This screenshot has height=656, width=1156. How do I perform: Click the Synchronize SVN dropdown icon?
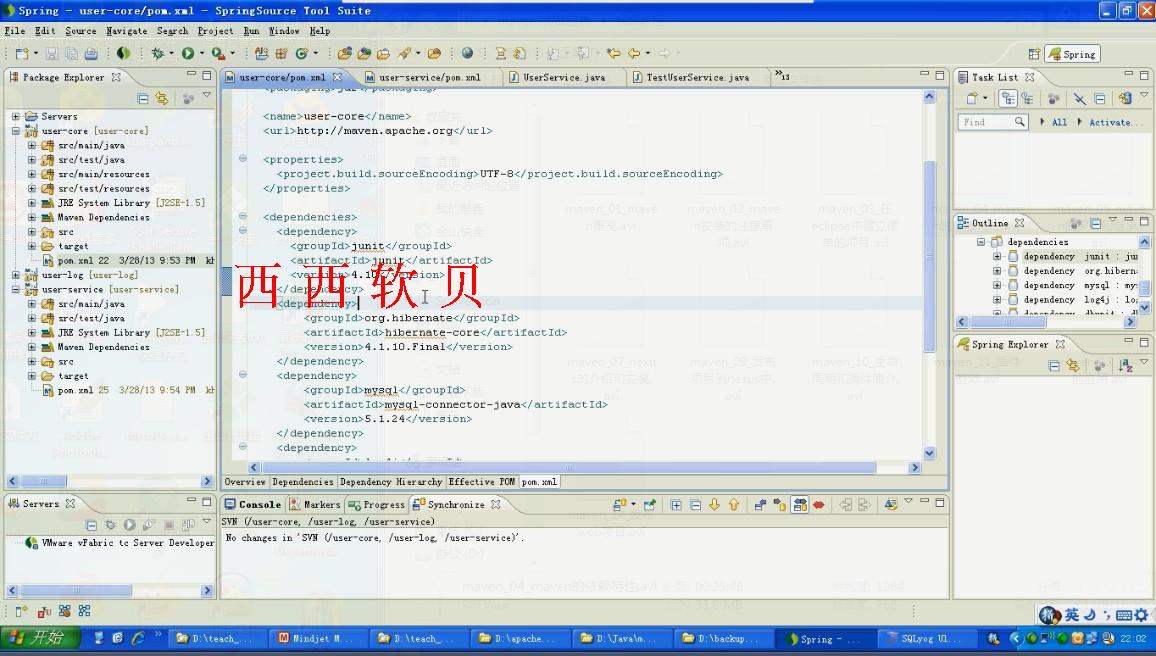pos(620,505)
